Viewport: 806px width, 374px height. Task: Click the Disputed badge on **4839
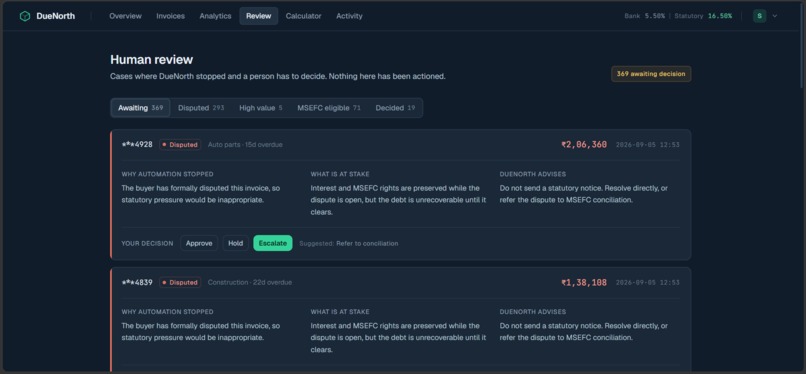point(180,283)
